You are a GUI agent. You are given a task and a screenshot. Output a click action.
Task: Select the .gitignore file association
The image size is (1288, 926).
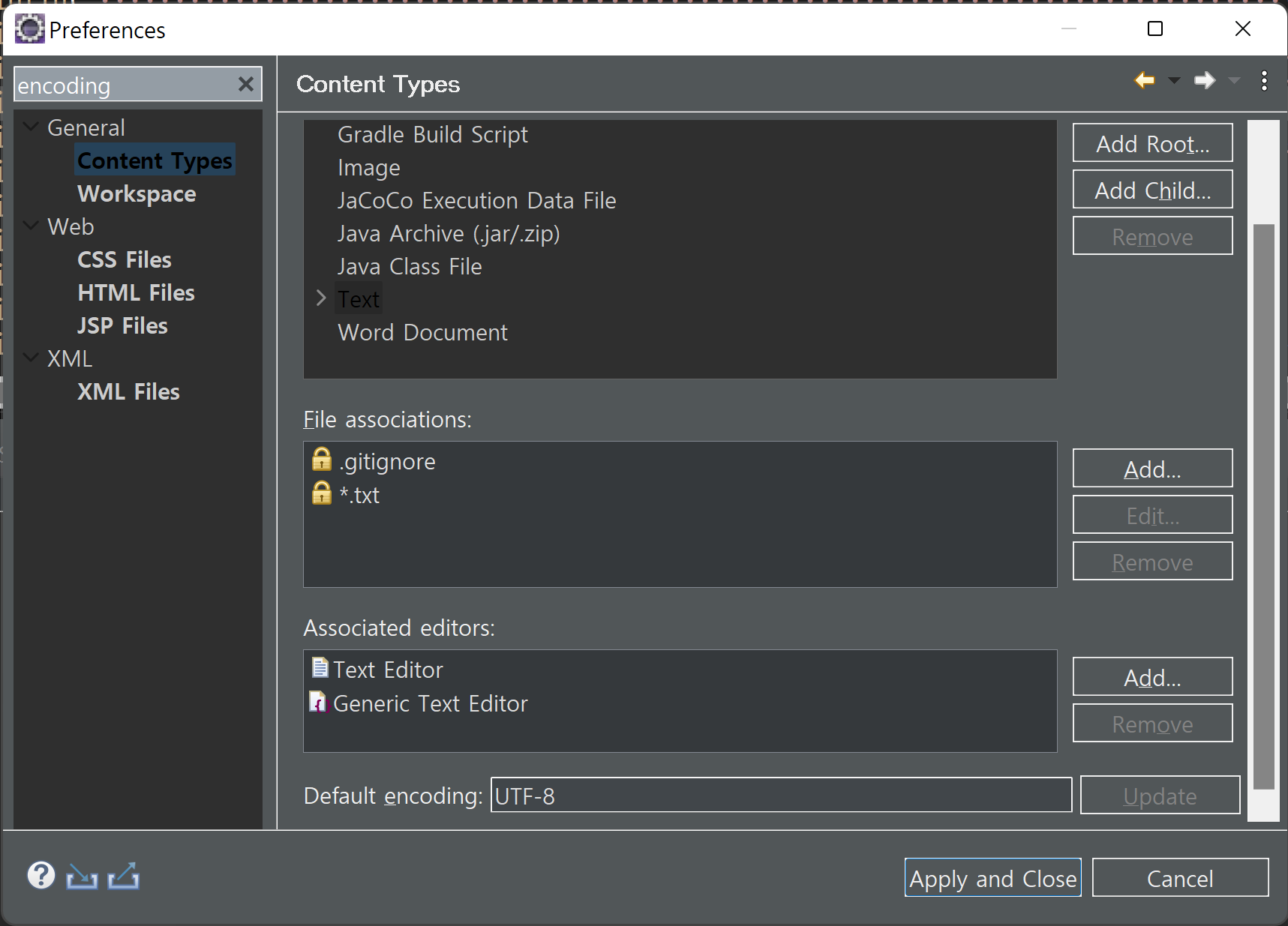coord(387,461)
